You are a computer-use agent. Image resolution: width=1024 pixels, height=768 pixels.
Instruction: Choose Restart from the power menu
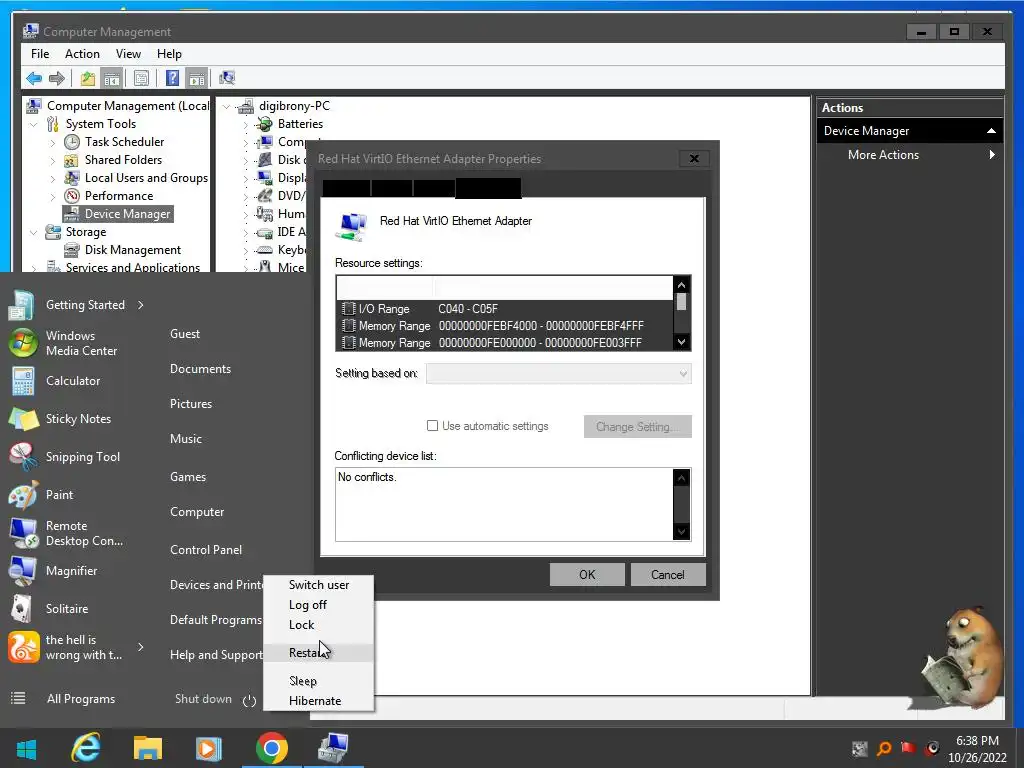click(319, 652)
